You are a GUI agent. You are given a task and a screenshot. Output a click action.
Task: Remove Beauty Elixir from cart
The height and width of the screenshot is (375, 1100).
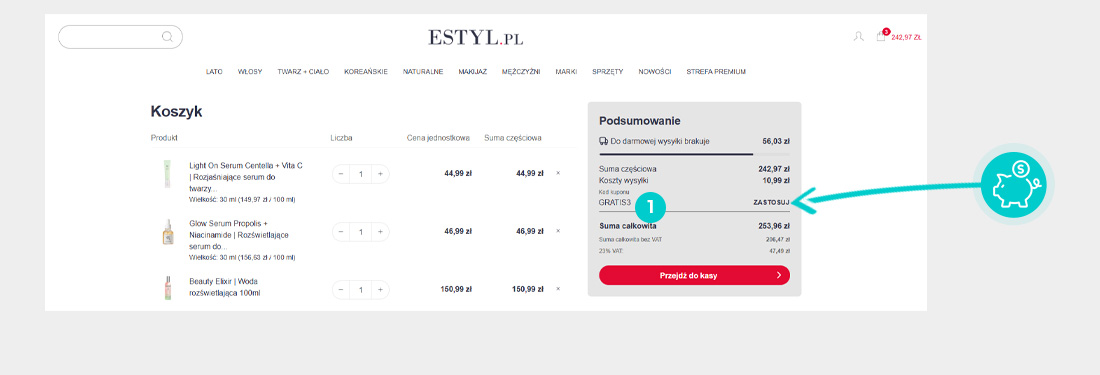tap(558, 289)
